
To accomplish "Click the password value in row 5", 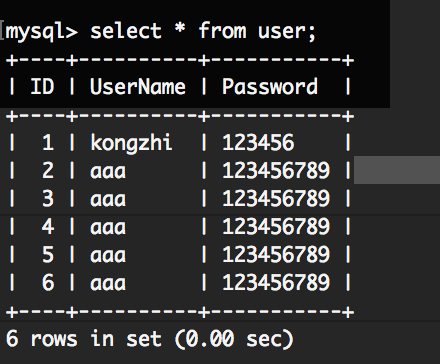I will click(x=276, y=254).
